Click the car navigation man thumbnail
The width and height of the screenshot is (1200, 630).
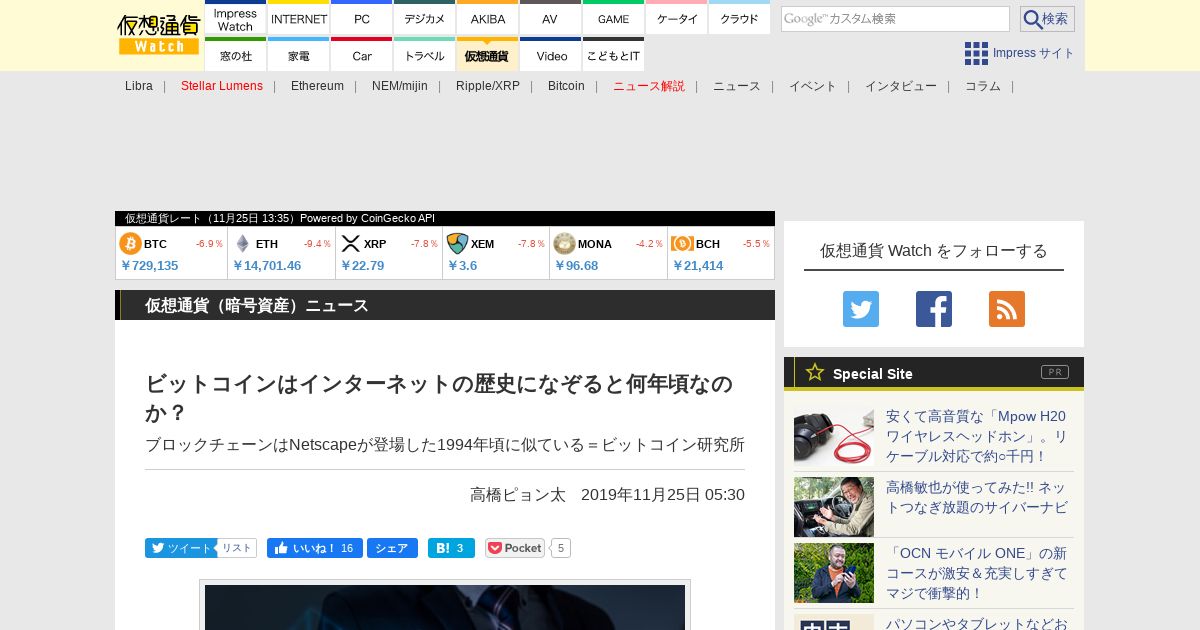(834, 507)
